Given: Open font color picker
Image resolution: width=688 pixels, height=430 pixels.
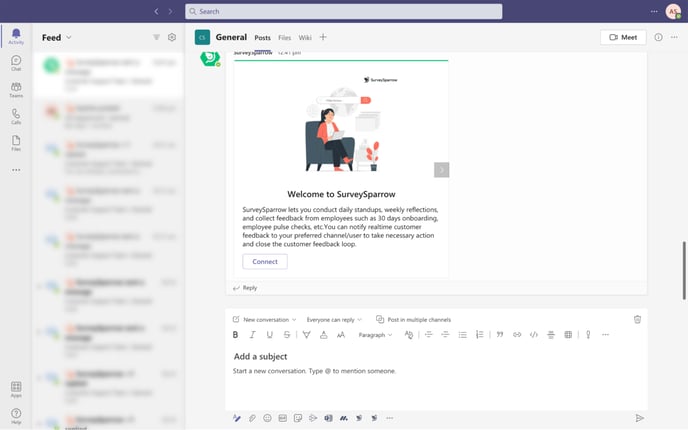Looking at the screenshot, I should coord(323,335).
